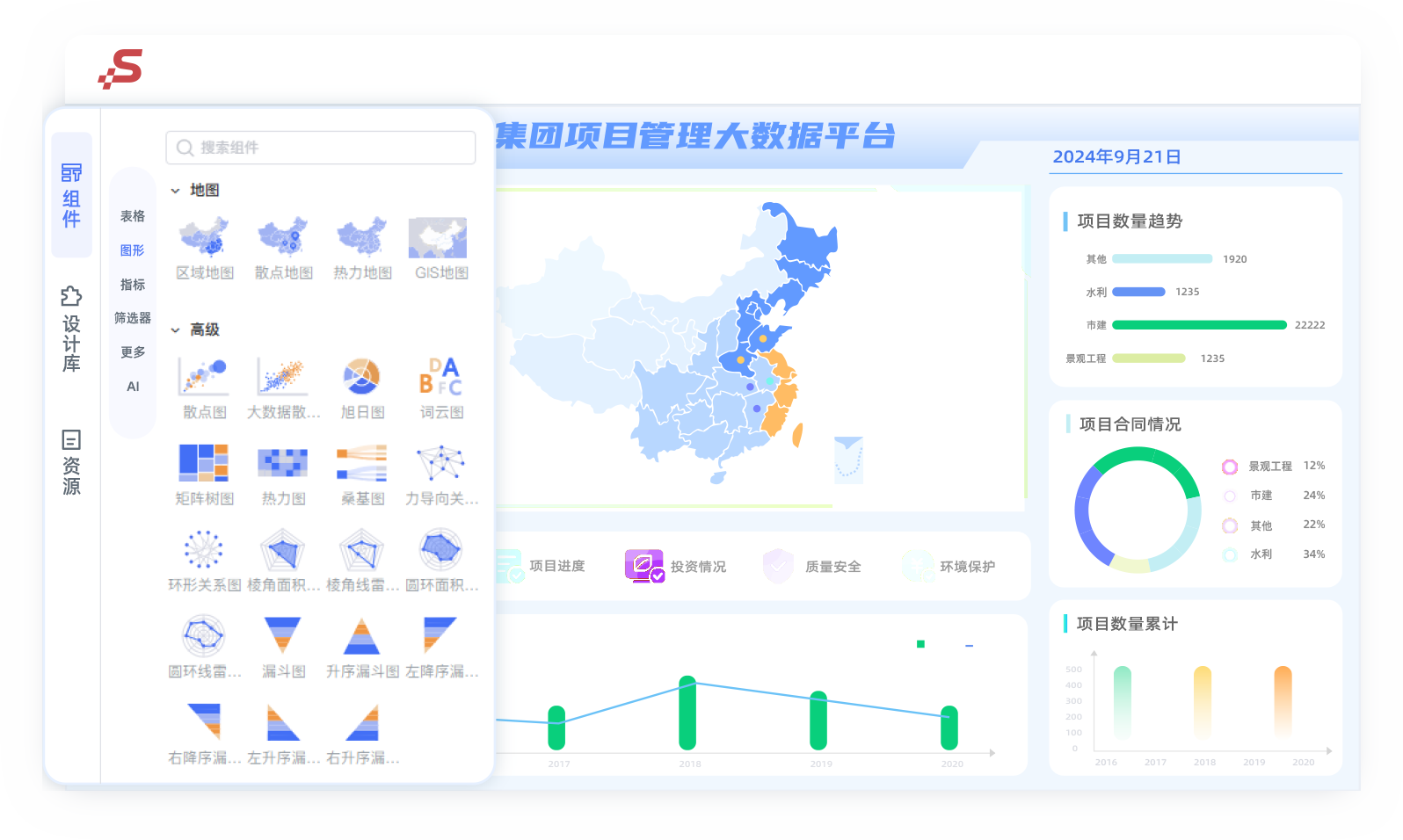Select the GIS地图 component icon
Viewport: 1403px width, 840px height.
(438, 237)
